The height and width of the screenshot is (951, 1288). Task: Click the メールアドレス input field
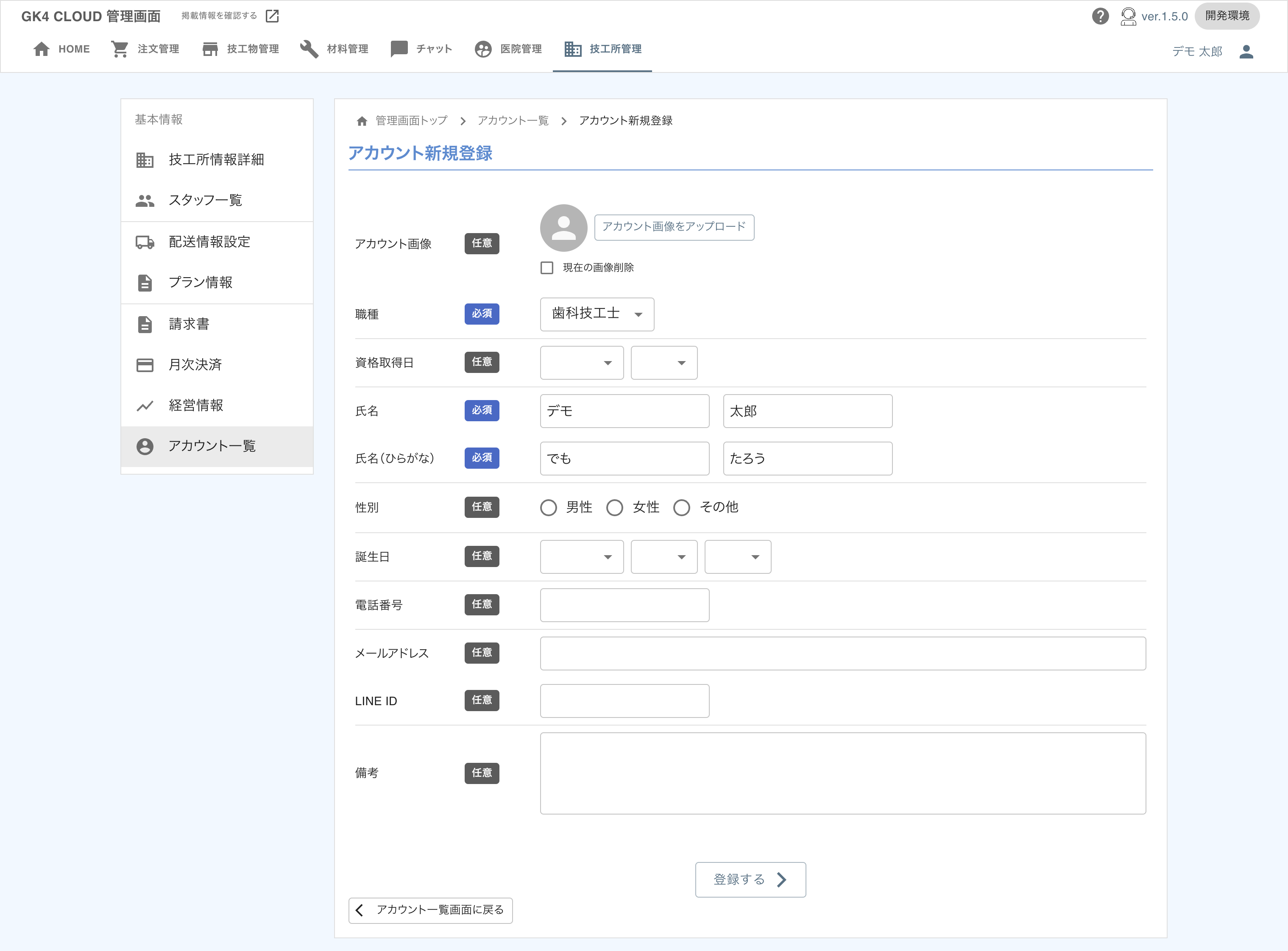click(842, 653)
